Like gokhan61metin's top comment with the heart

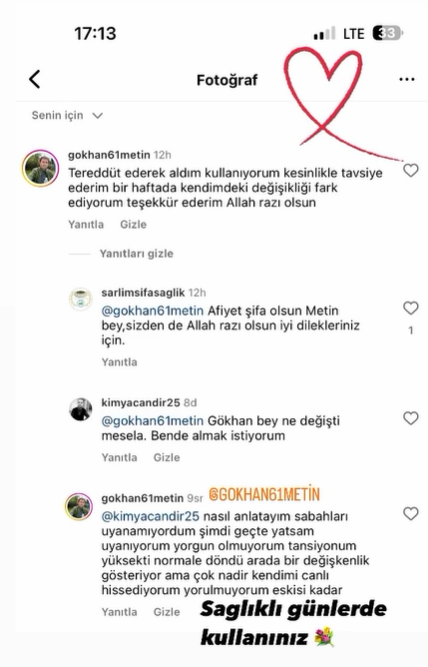pos(411,171)
